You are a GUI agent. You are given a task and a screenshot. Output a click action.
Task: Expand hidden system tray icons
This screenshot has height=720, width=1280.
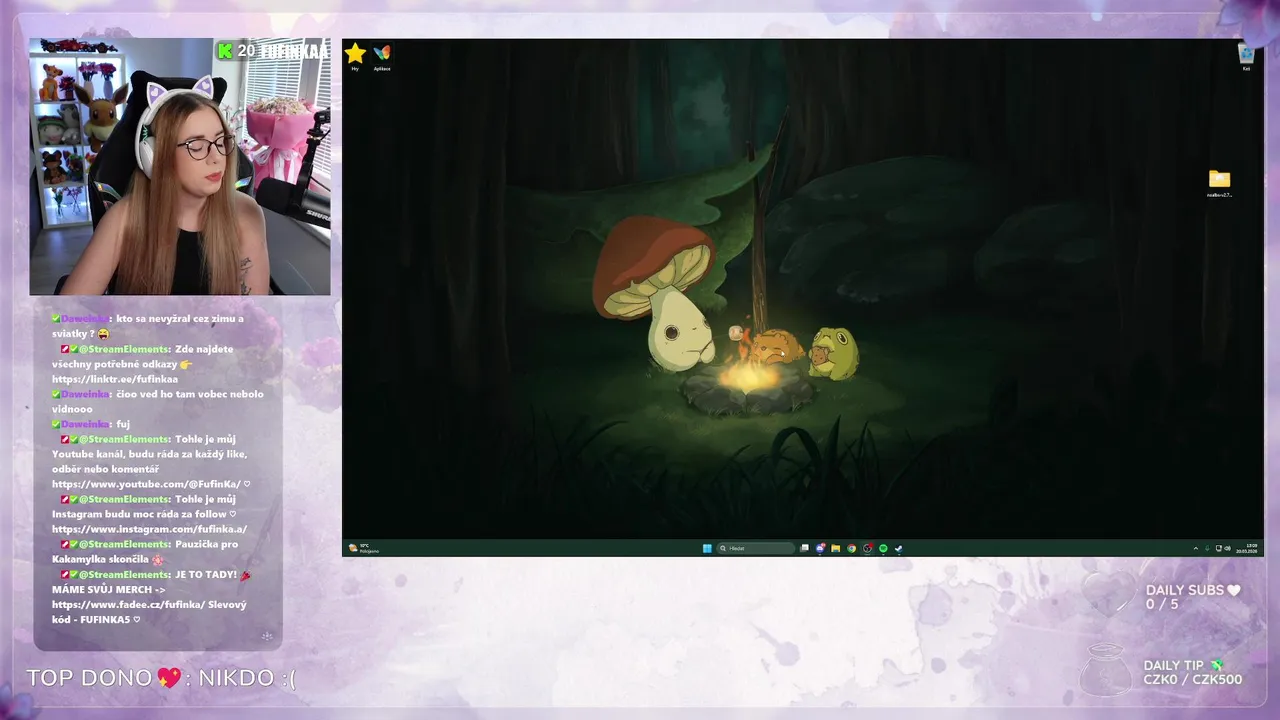point(1196,548)
